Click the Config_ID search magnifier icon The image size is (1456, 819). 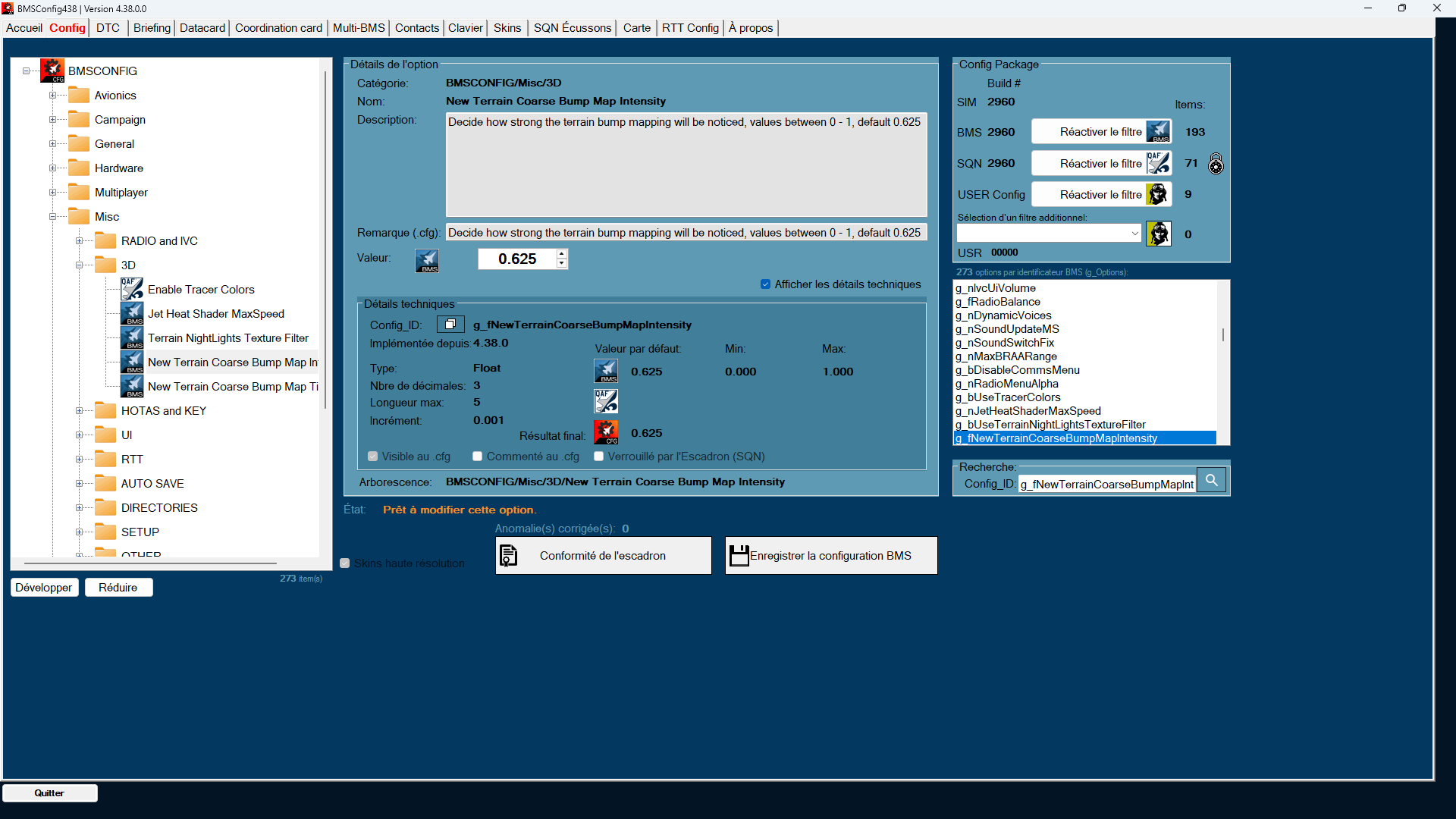[1212, 480]
